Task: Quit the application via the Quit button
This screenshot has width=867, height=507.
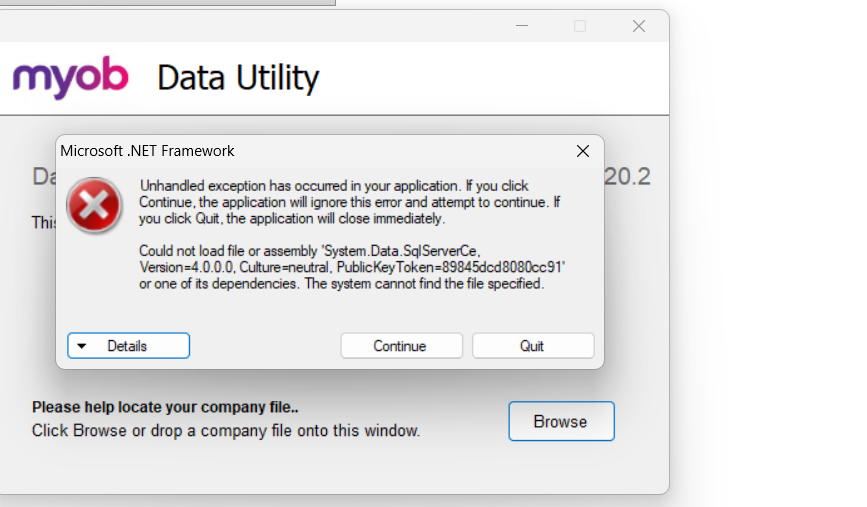Action: pos(532,346)
